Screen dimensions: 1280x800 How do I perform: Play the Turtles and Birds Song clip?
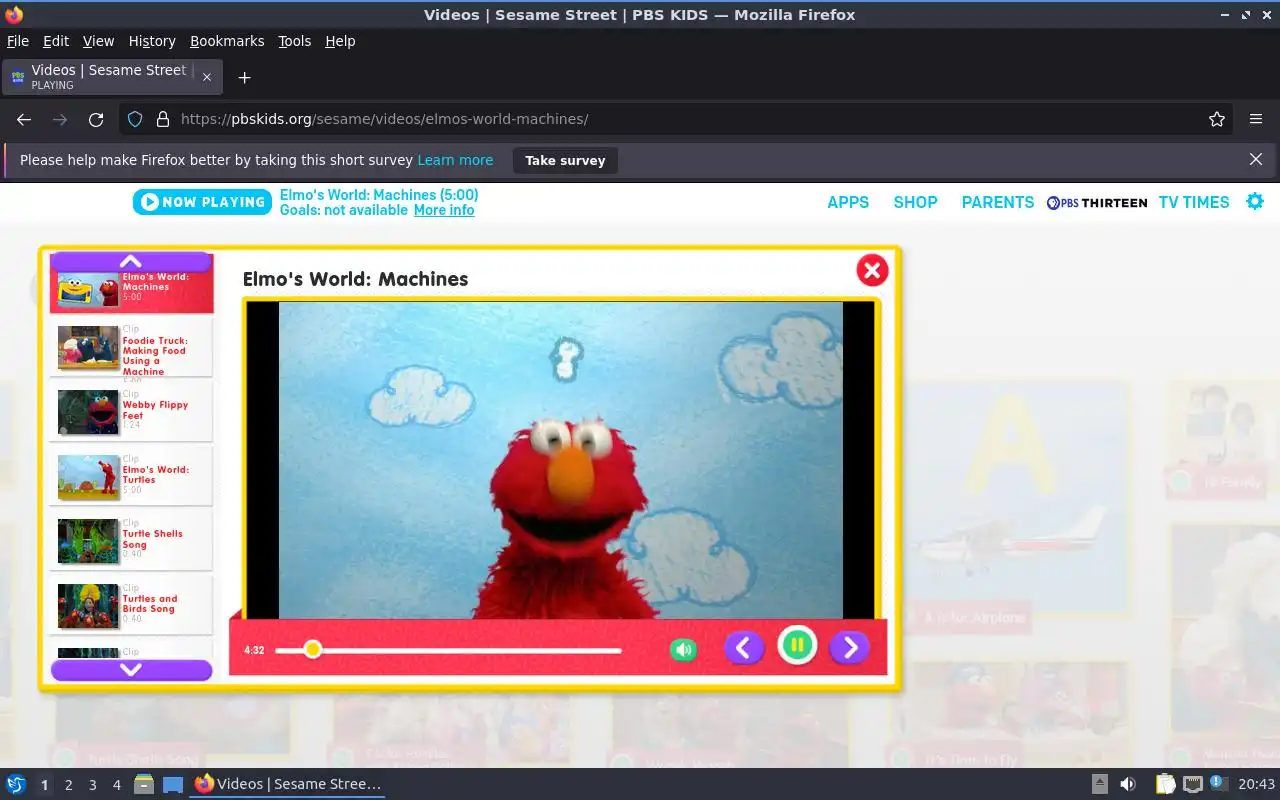[132, 605]
